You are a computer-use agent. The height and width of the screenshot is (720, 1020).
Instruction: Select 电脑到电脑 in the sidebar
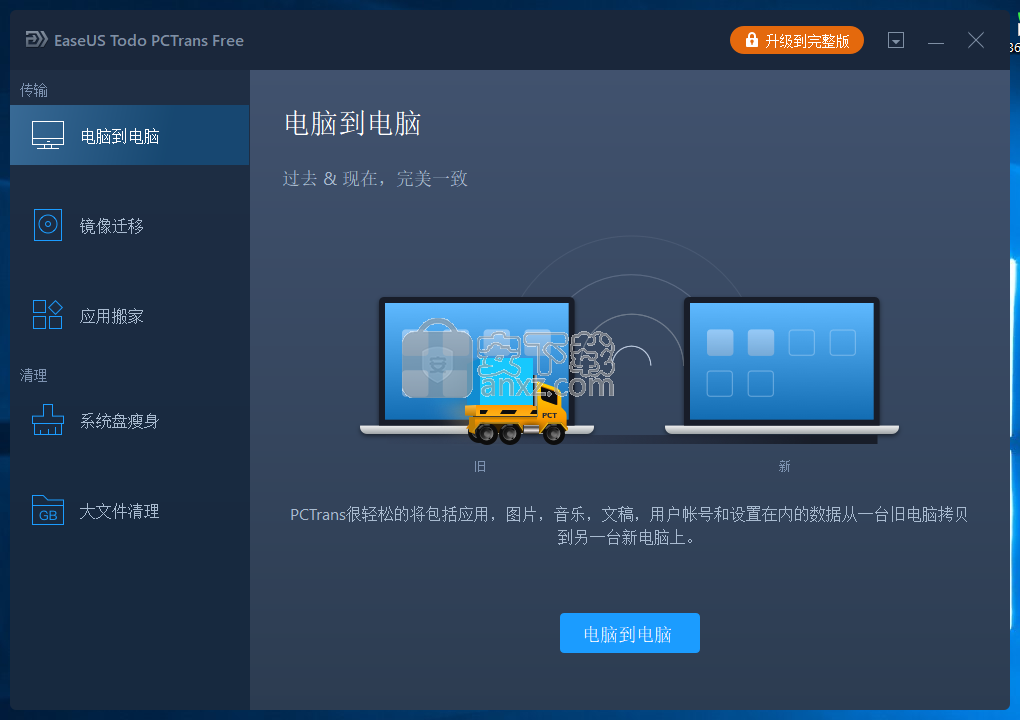coord(129,135)
